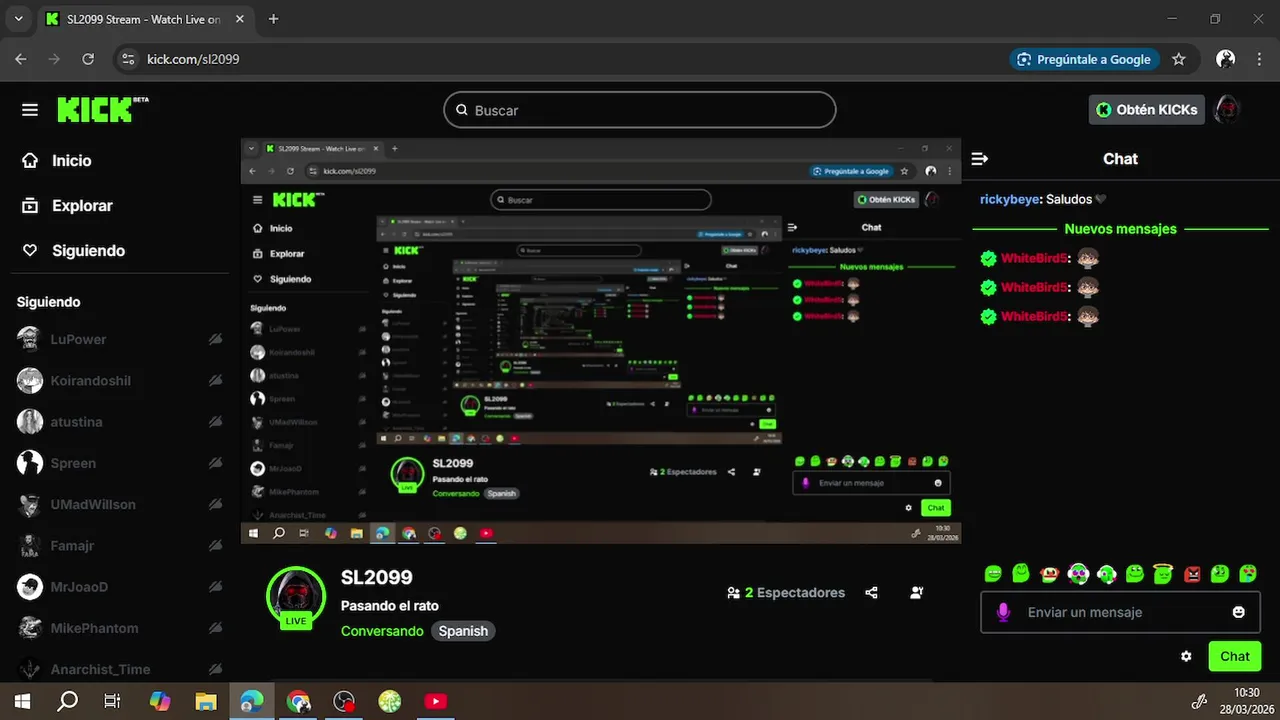Insert the clown emote

1049,574
